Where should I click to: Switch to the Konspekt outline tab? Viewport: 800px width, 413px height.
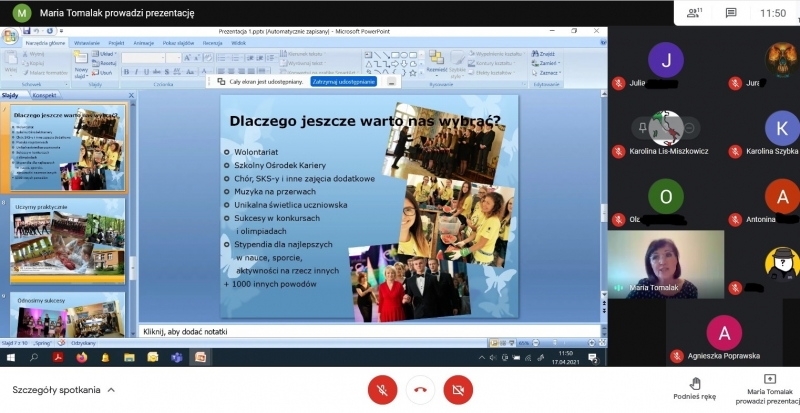click(44, 95)
